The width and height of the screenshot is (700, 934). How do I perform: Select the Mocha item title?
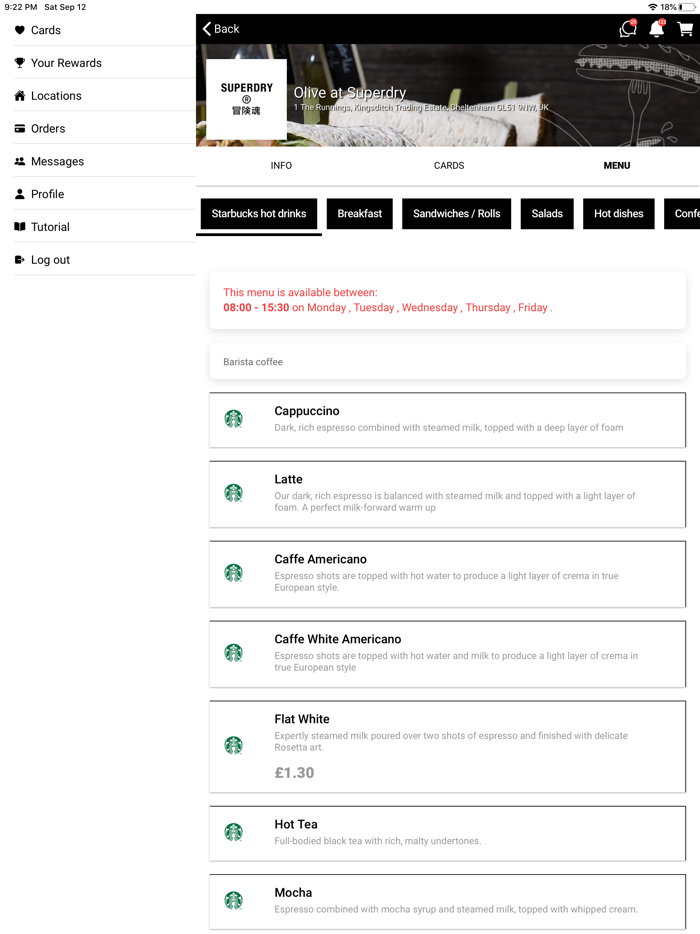[x=293, y=892]
